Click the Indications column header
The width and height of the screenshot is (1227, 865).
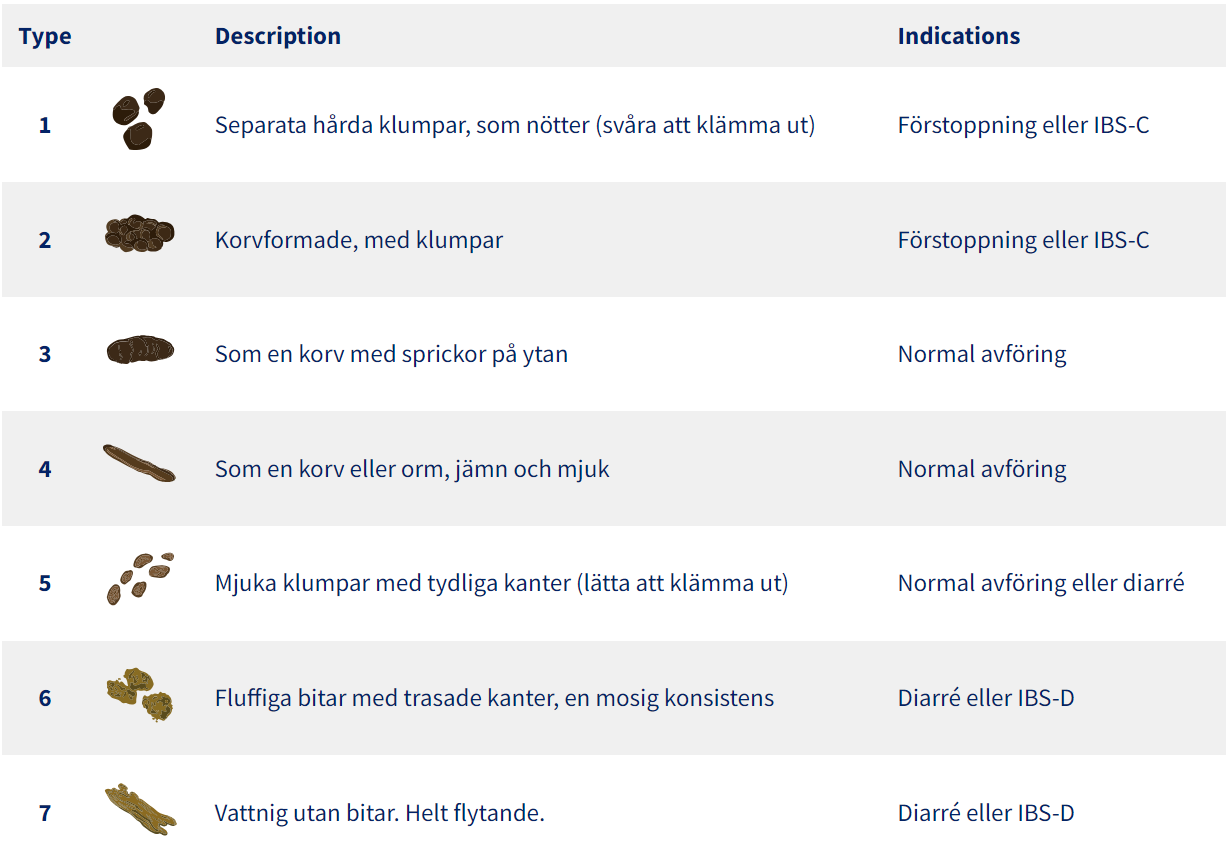(959, 36)
